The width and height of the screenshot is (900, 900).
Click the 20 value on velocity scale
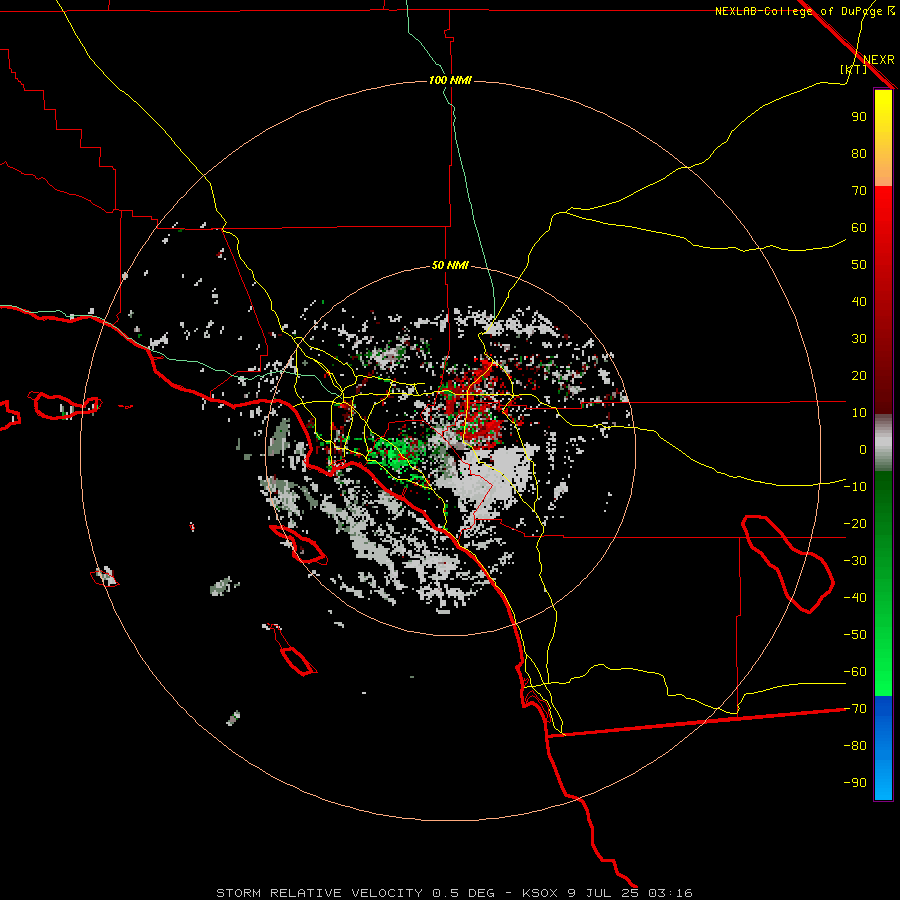859,376
